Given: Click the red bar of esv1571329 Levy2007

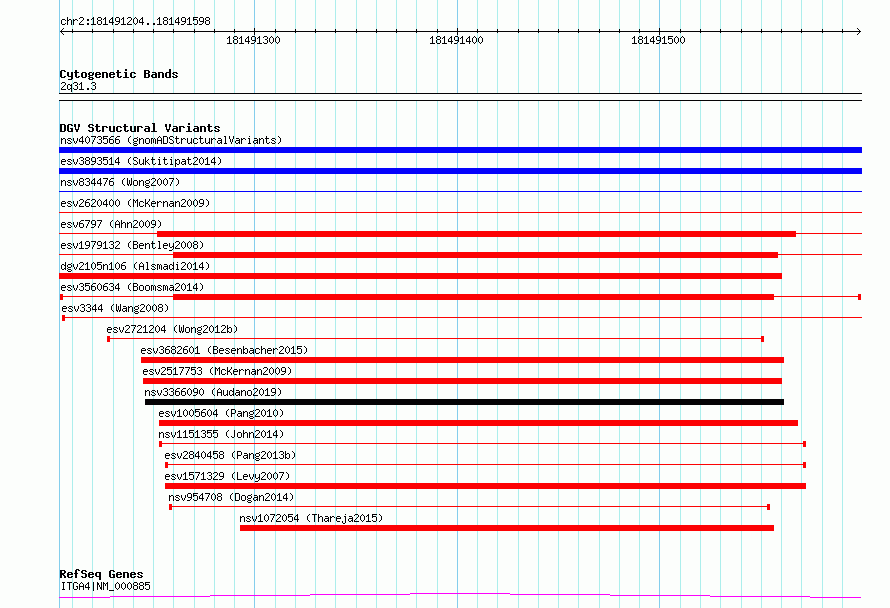Looking at the screenshot, I should tap(485, 486).
